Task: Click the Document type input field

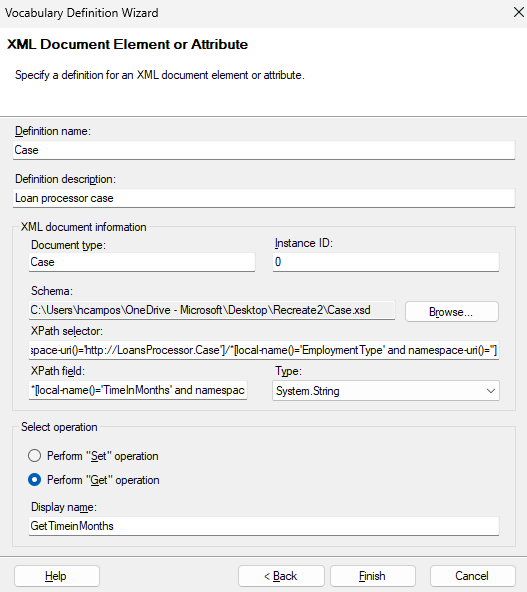Action: [142, 262]
